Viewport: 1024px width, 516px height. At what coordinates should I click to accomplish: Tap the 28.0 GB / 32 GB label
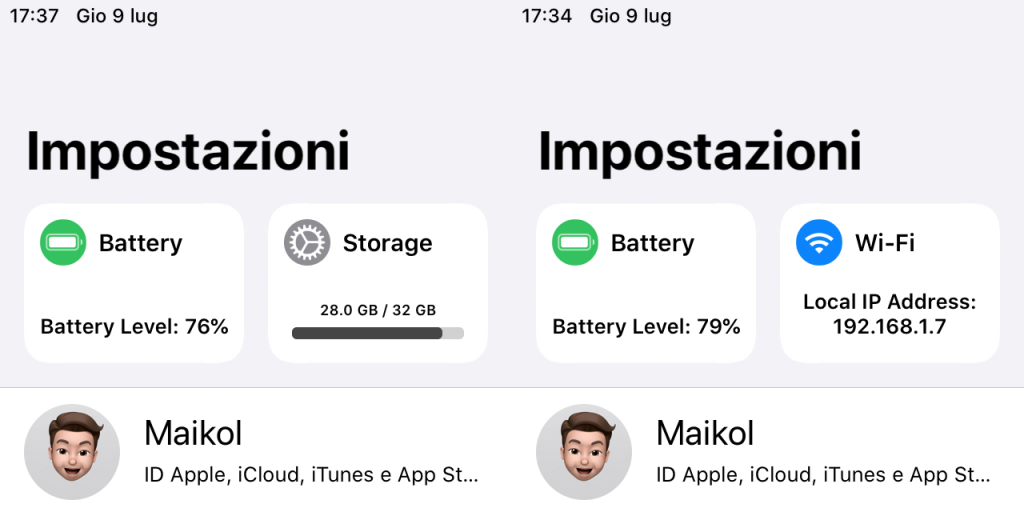coord(377,310)
